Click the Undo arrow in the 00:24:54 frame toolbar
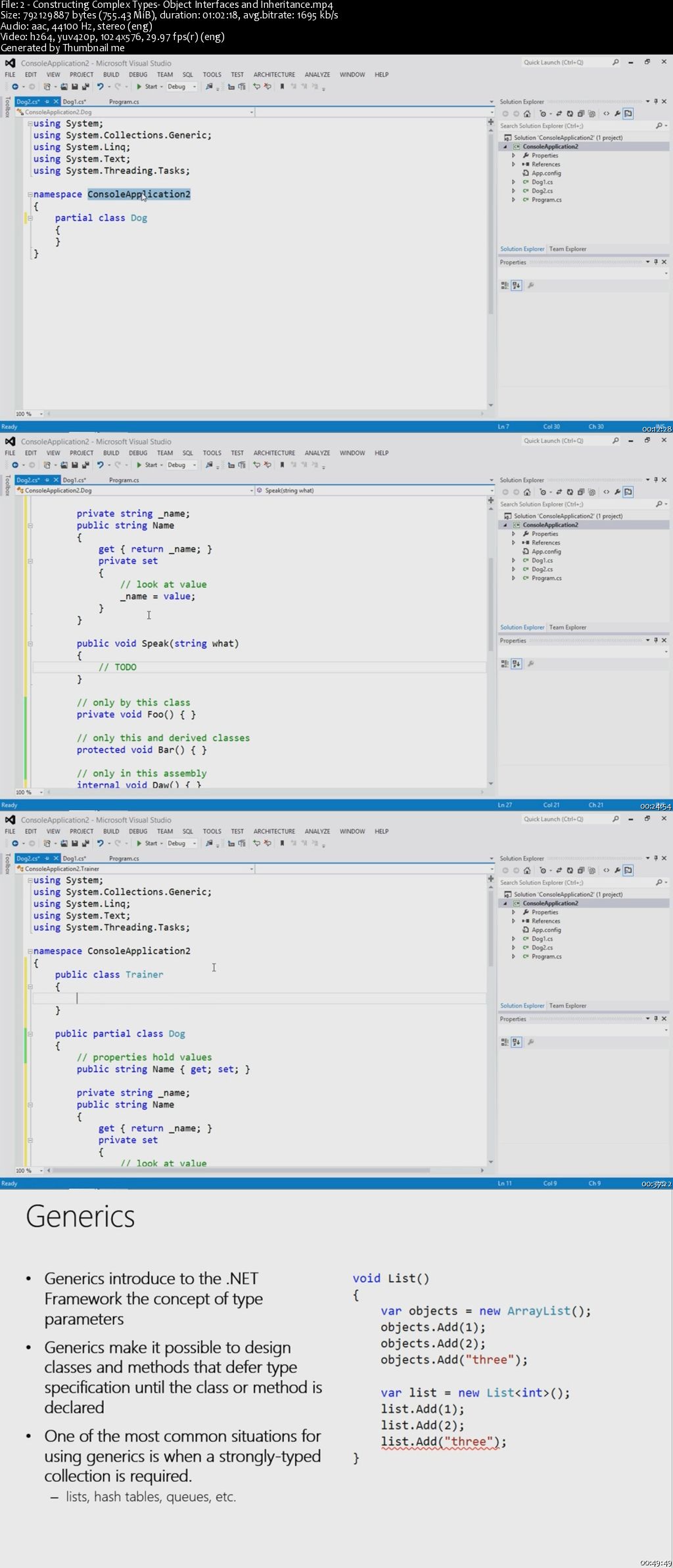673x1568 pixels. coord(101,465)
